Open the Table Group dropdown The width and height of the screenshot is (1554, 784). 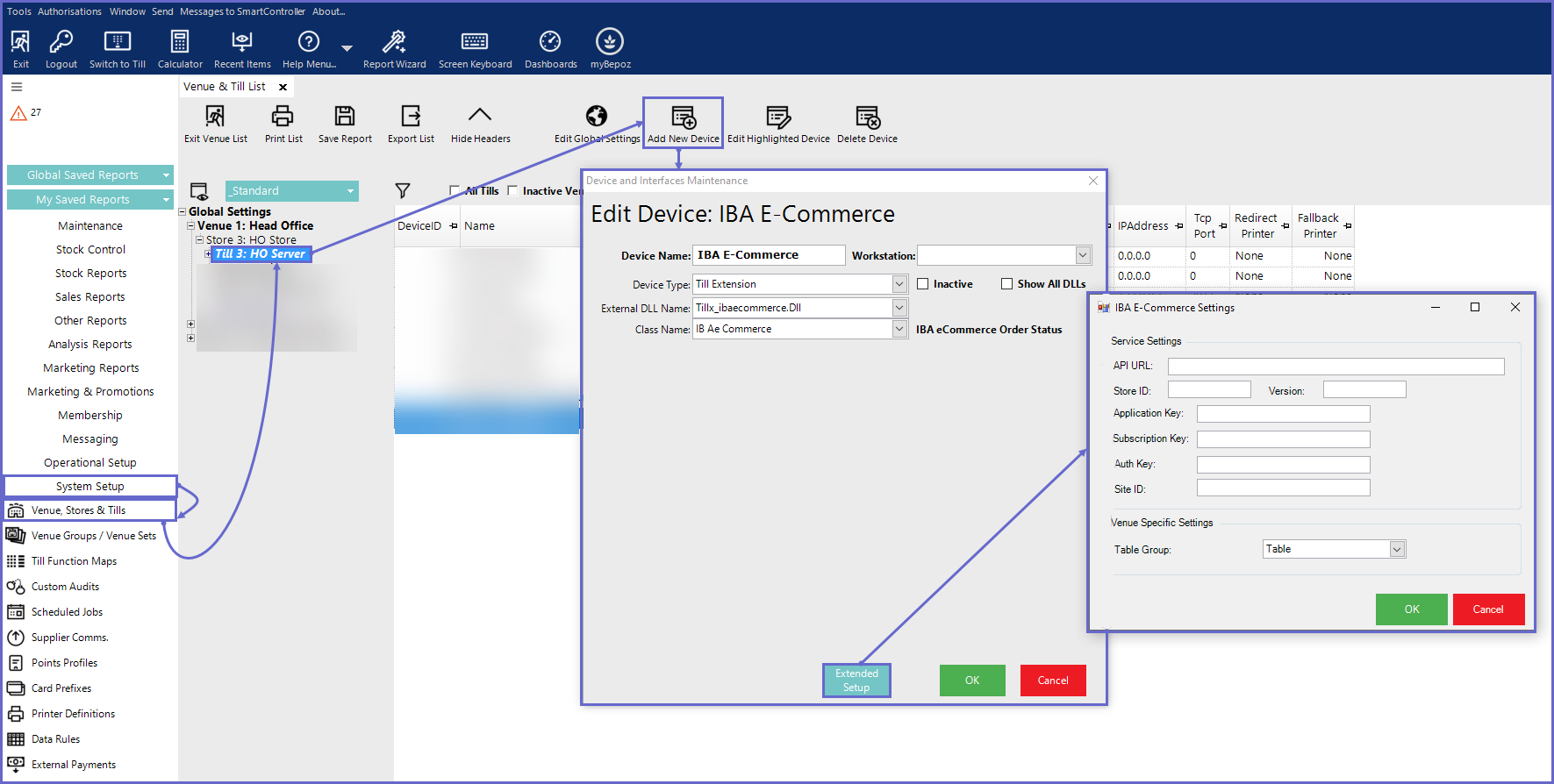point(1398,549)
